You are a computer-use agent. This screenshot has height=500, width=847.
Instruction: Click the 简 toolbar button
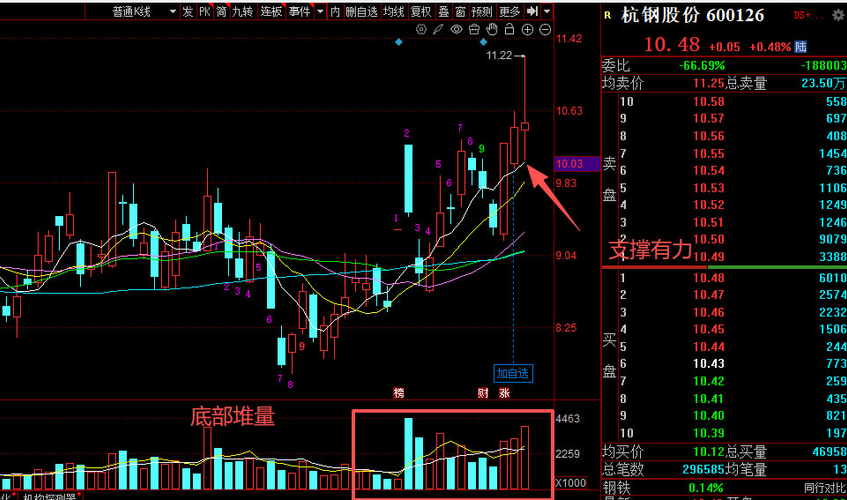tap(221, 11)
